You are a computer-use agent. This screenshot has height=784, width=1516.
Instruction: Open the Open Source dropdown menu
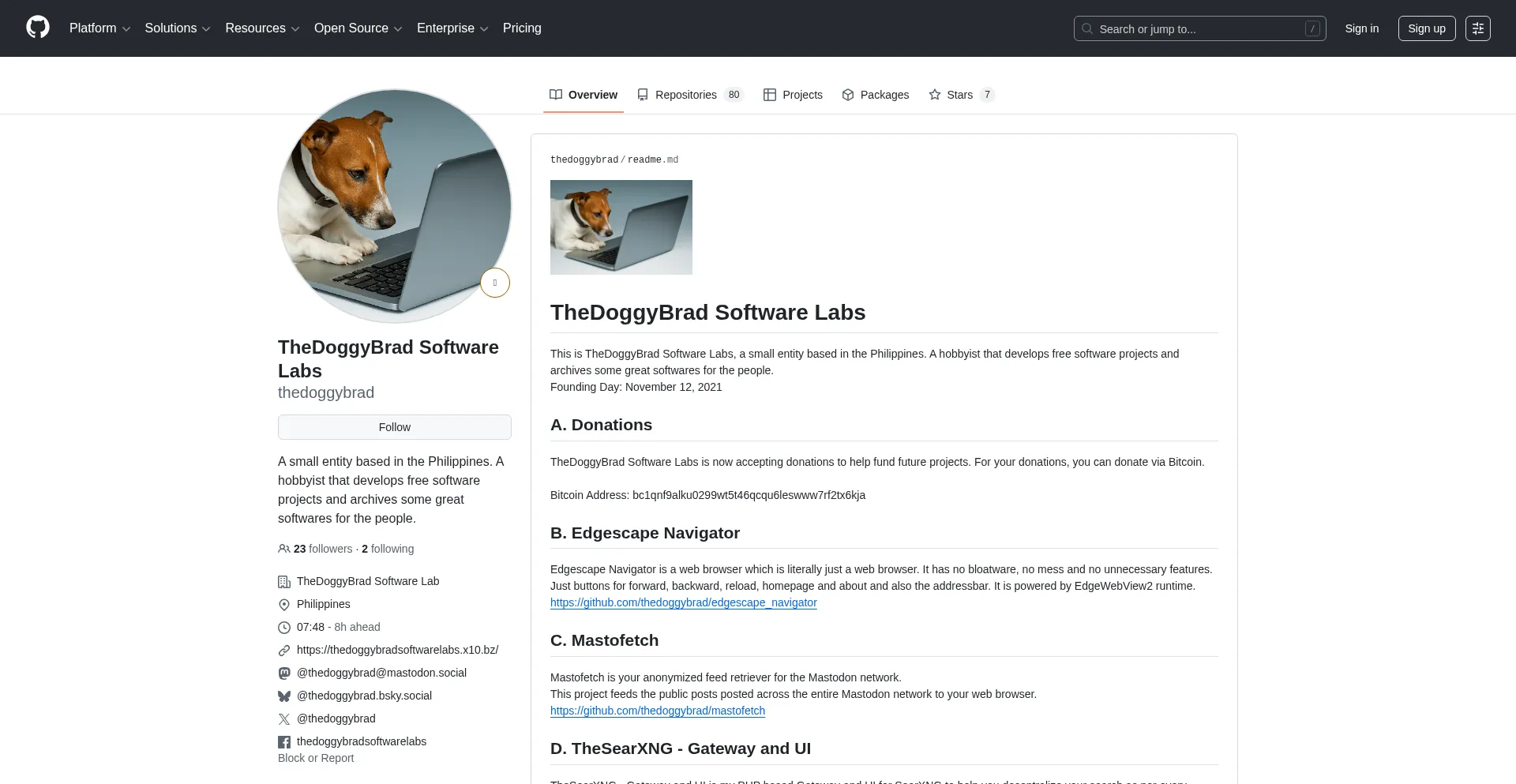358,28
